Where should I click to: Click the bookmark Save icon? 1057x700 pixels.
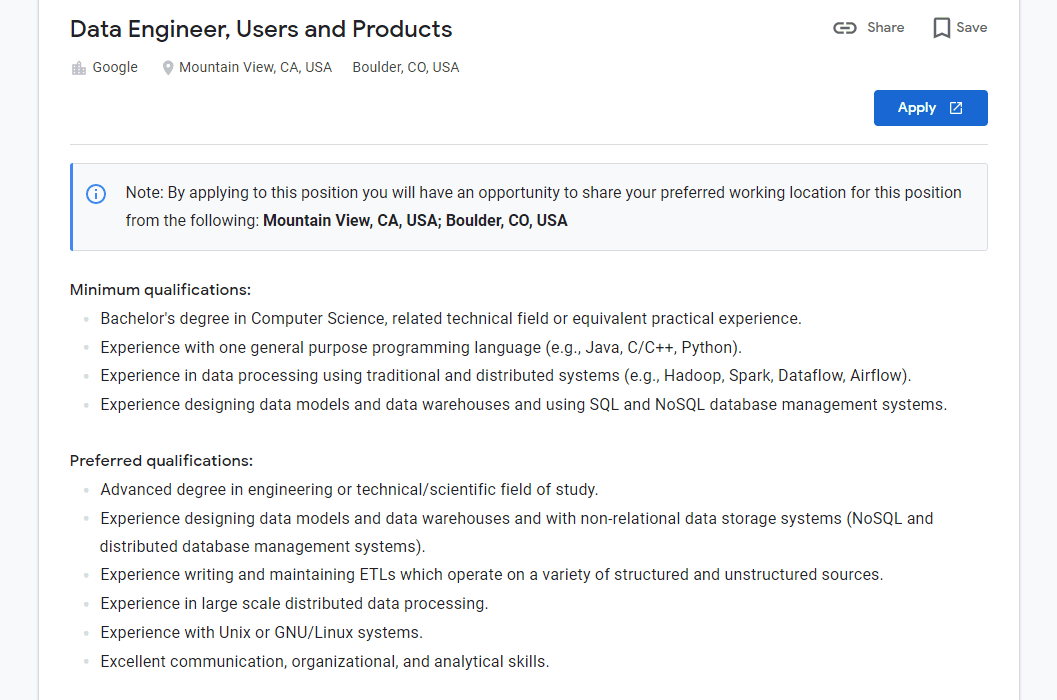(939, 28)
